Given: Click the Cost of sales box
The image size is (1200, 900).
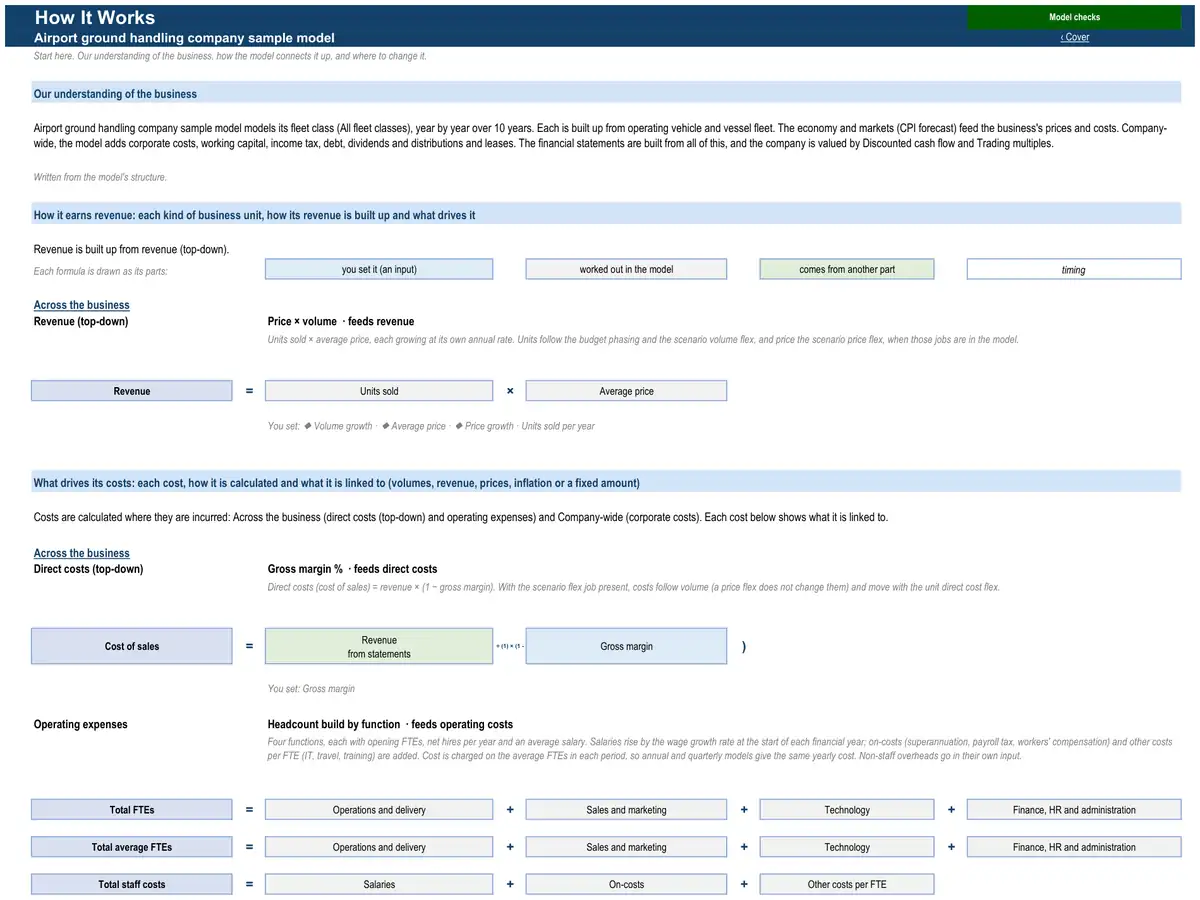Looking at the screenshot, I should (131, 646).
